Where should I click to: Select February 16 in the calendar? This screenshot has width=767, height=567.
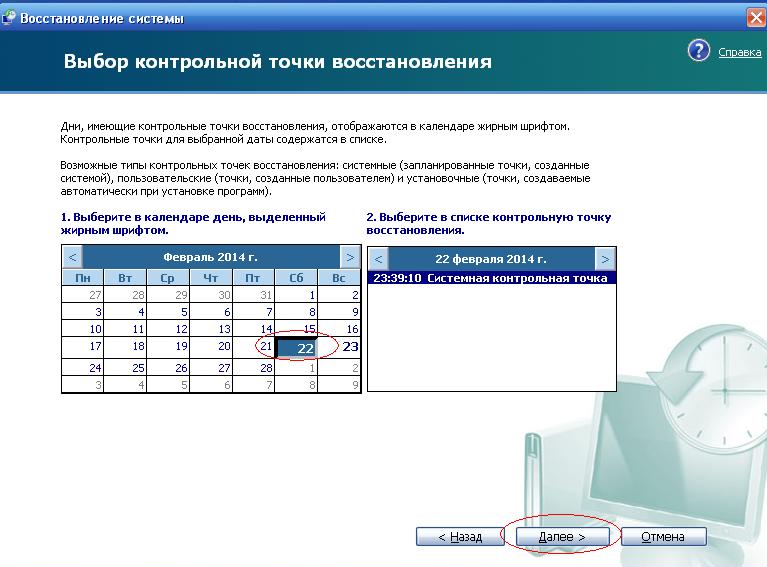pyautogui.click(x=339, y=328)
